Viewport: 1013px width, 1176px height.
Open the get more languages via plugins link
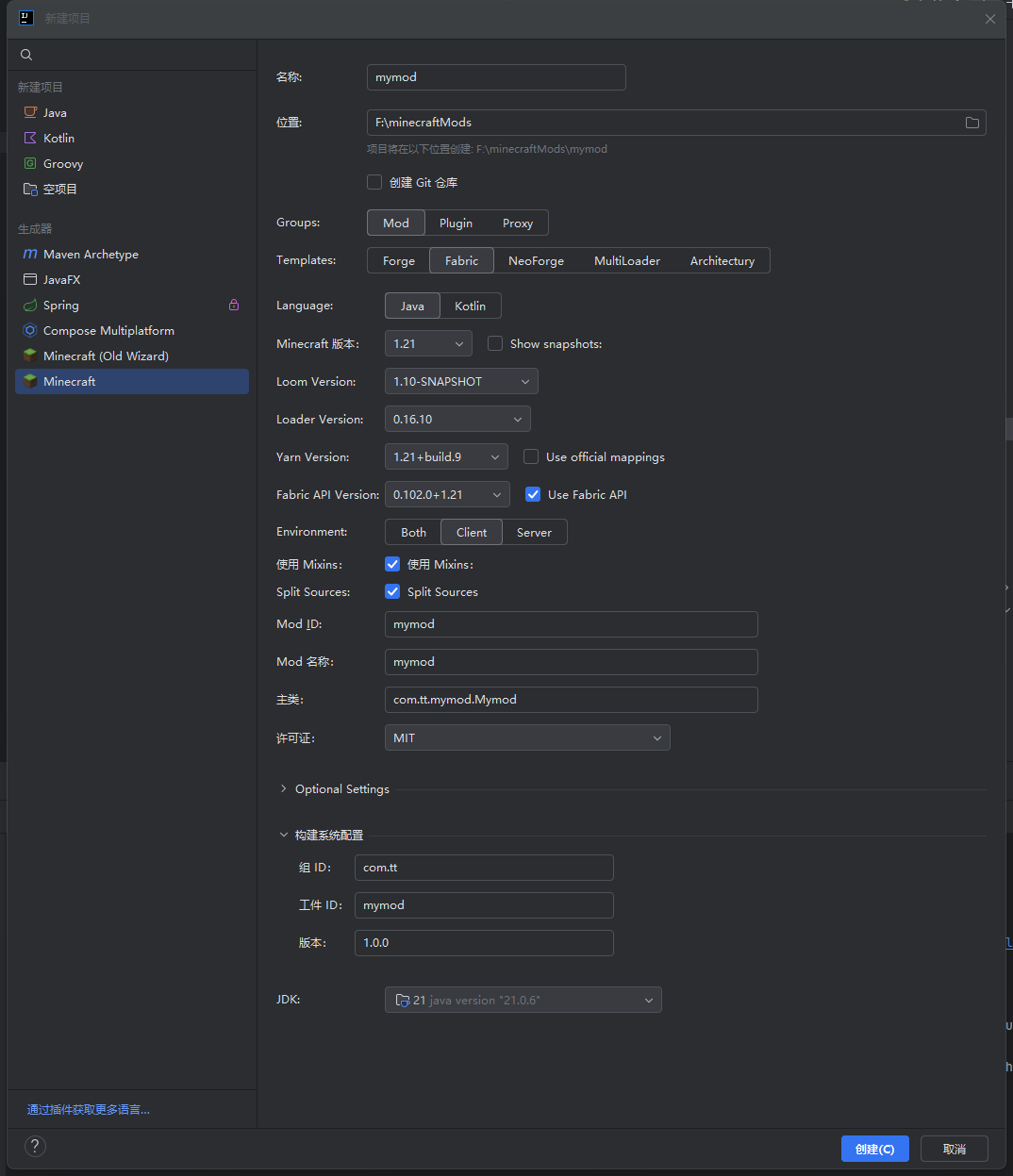click(x=89, y=1109)
